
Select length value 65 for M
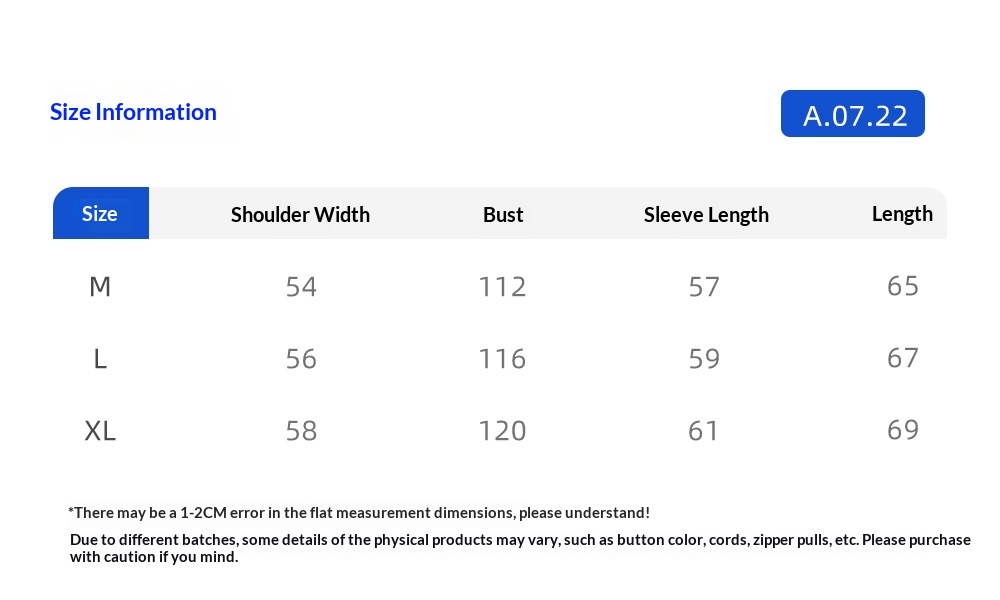click(x=903, y=286)
